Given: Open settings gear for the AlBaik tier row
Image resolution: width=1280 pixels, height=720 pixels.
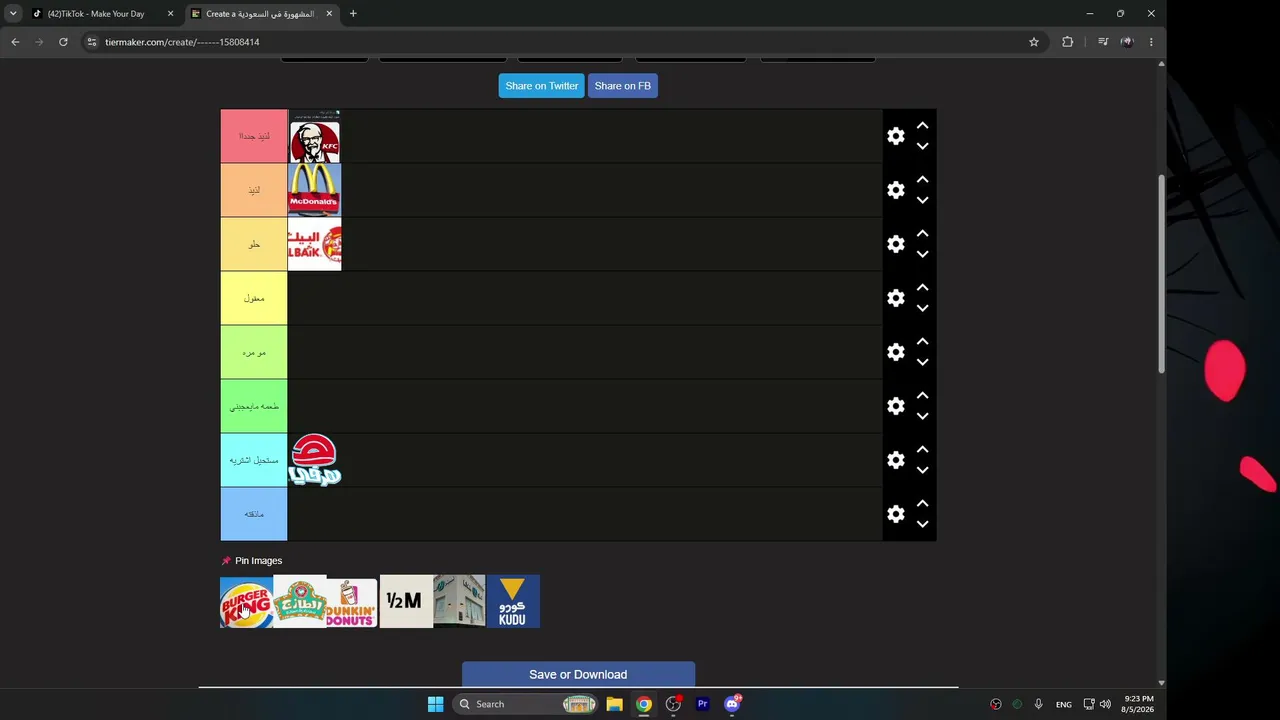Looking at the screenshot, I should tap(896, 244).
